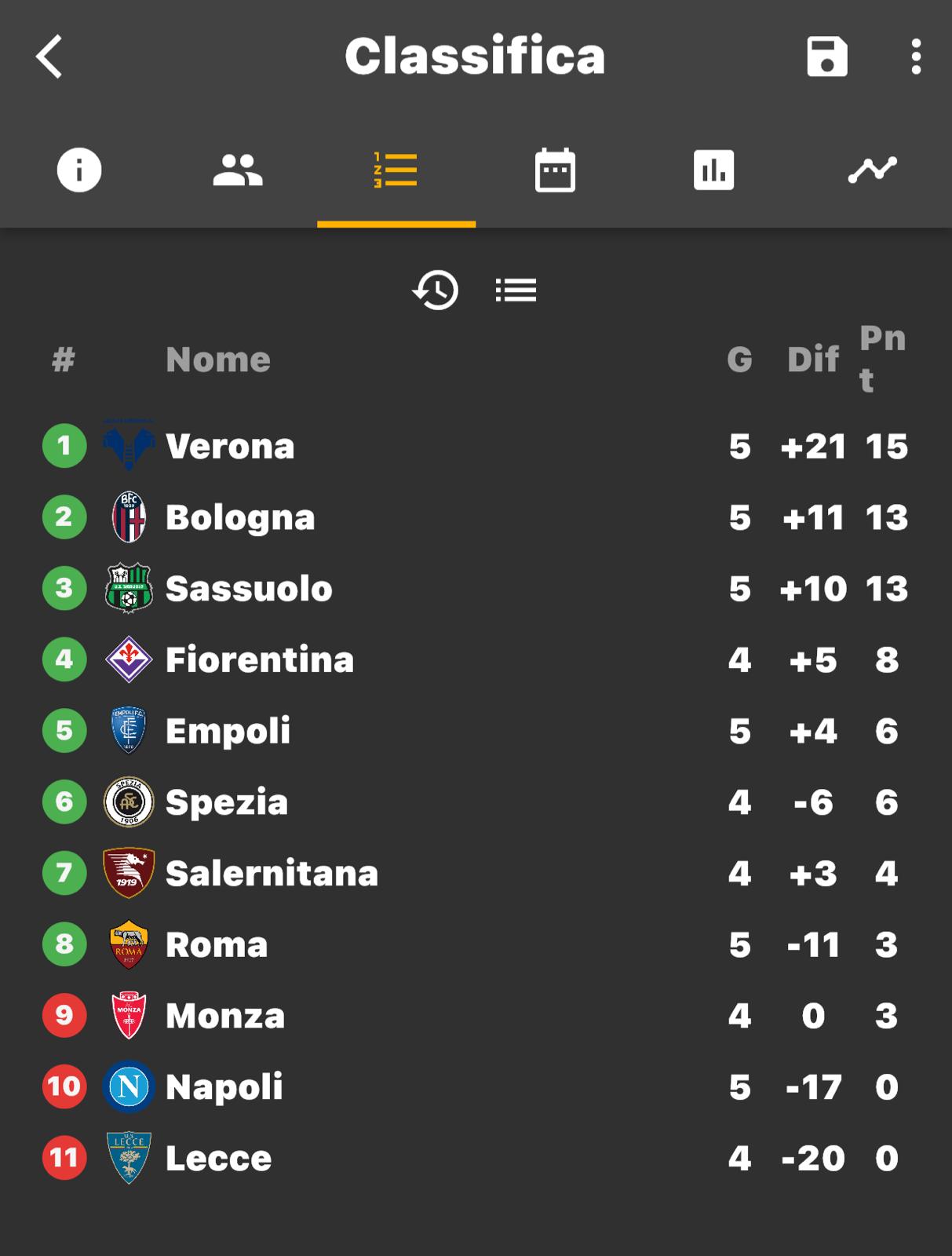The width and height of the screenshot is (952, 1256).
Task: Select the Sassuolo team entry
Action: 476,588
